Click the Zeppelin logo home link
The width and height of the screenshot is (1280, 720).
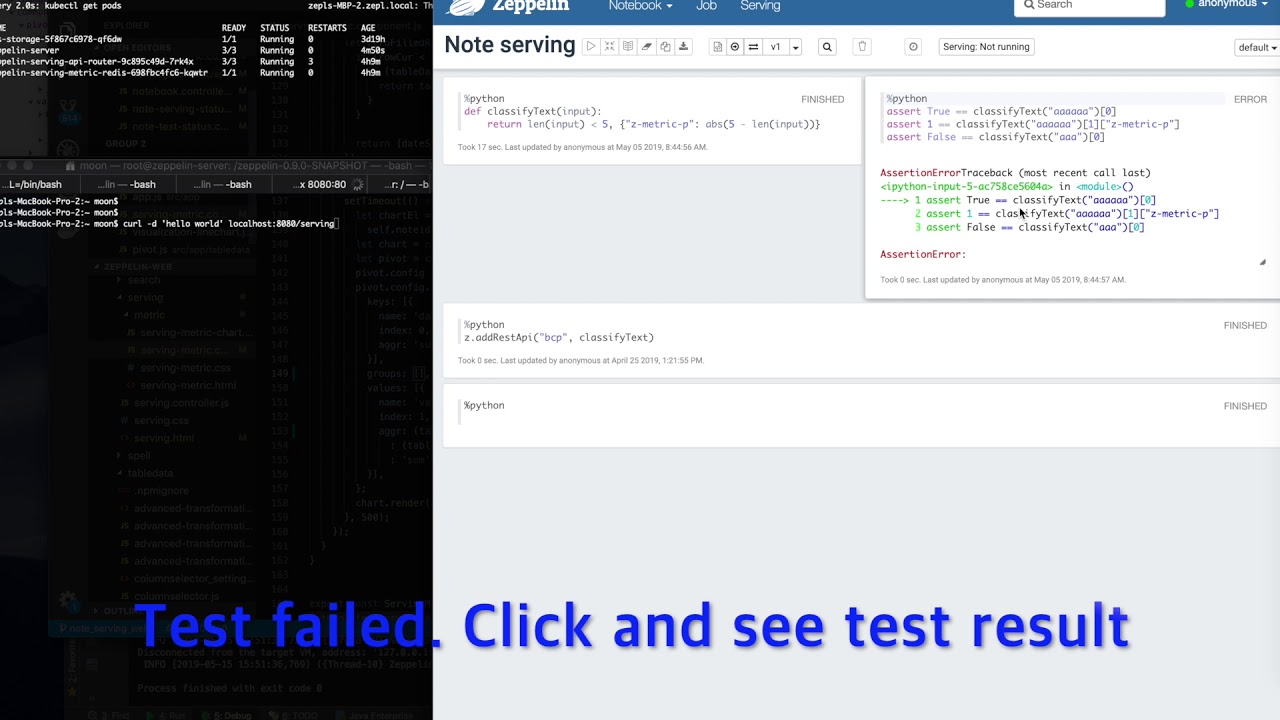(509, 6)
